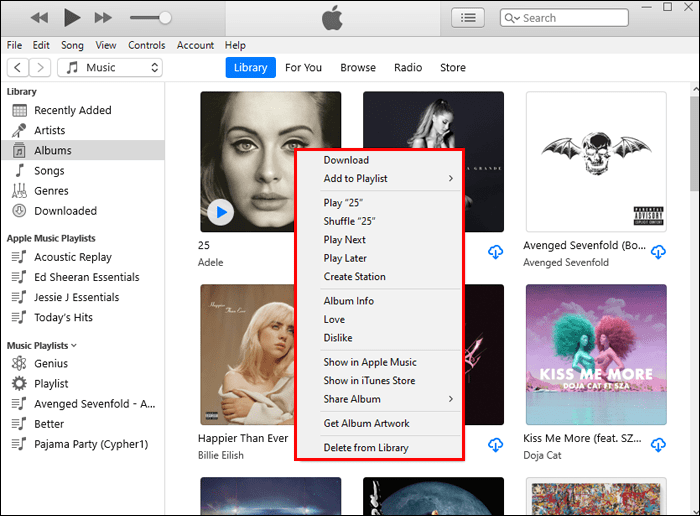
Task: Switch to the Library tab
Action: click(x=250, y=67)
